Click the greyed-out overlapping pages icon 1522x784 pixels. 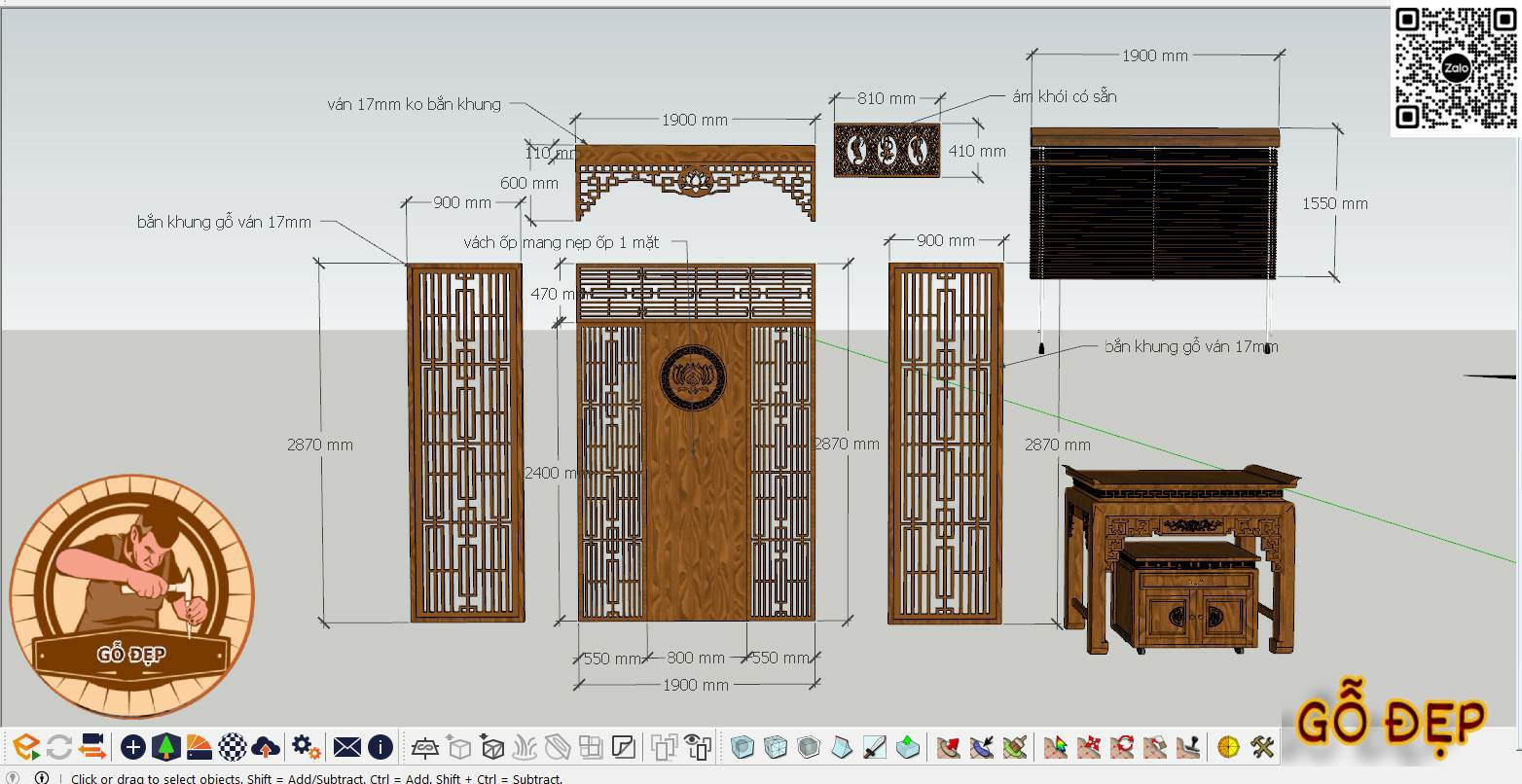point(665,747)
